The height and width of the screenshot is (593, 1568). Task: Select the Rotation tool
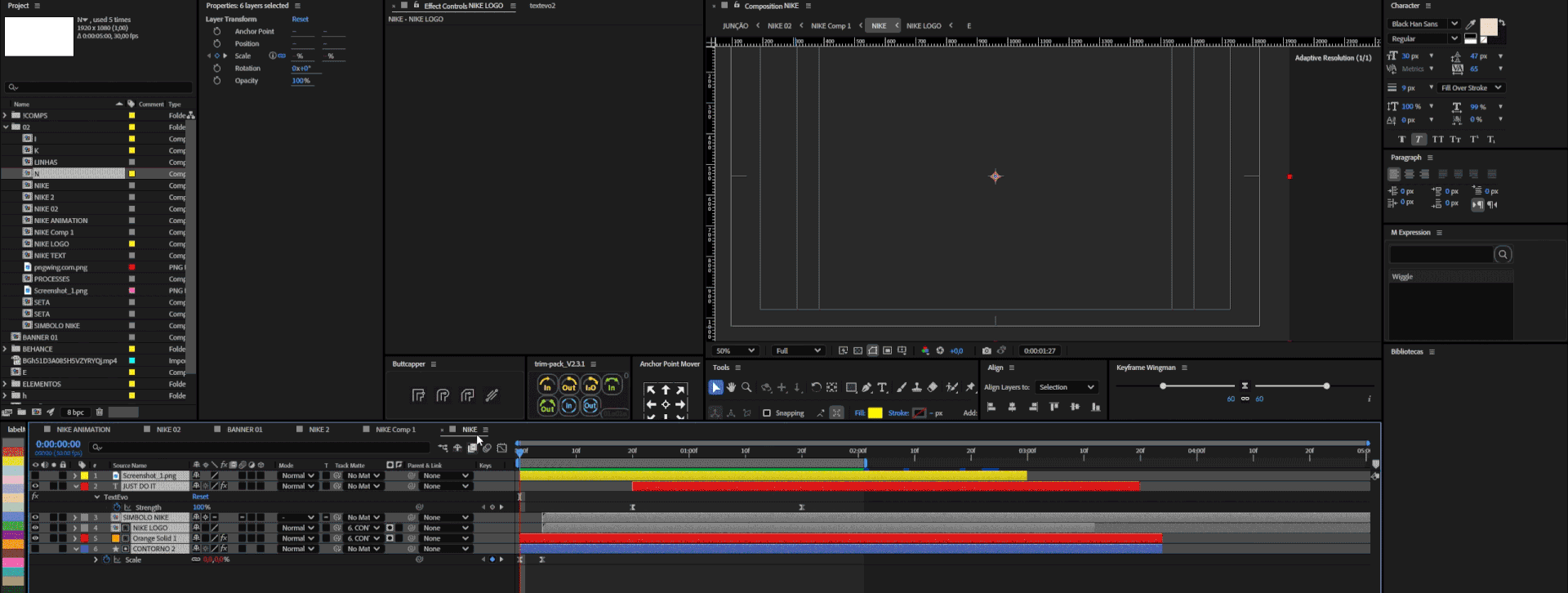(816, 387)
